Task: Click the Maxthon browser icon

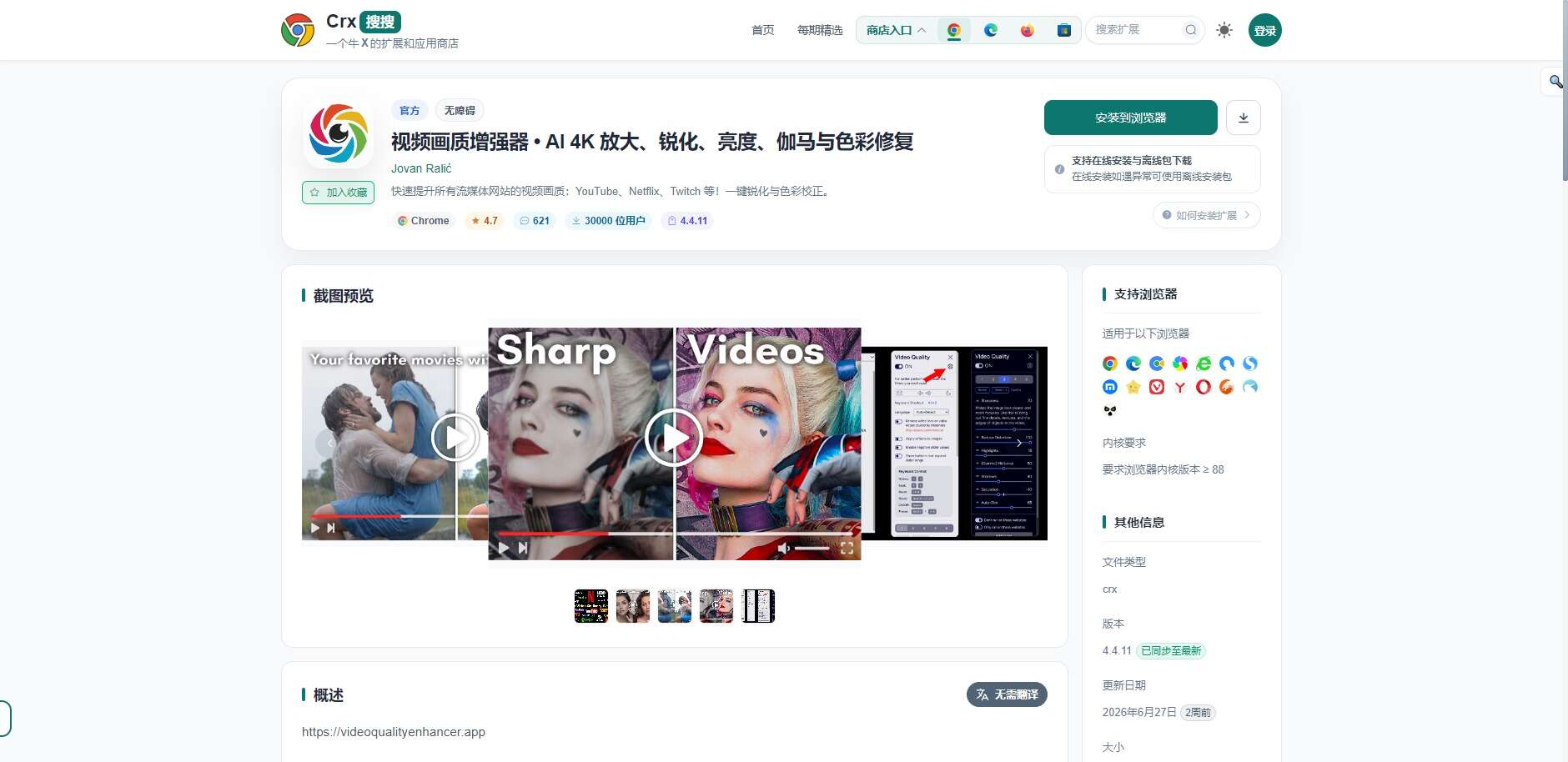Action: pyautogui.click(x=1110, y=387)
